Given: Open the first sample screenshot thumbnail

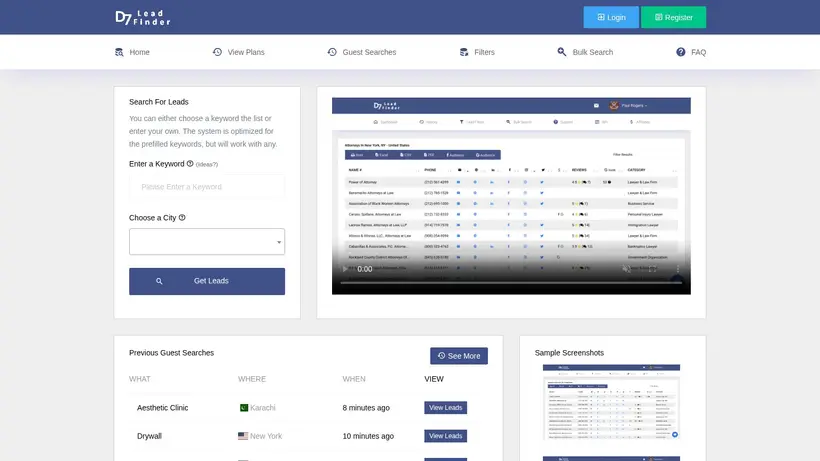Looking at the screenshot, I should (x=611, y=402).
